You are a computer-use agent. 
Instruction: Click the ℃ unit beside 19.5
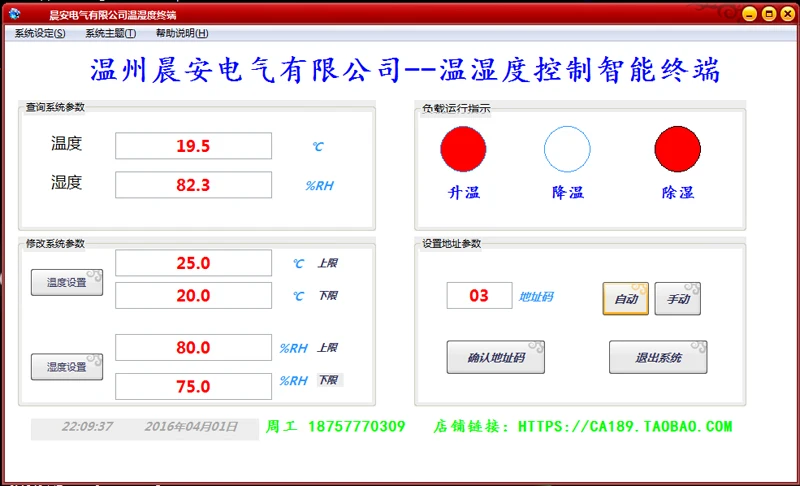[x=318, y=147]
